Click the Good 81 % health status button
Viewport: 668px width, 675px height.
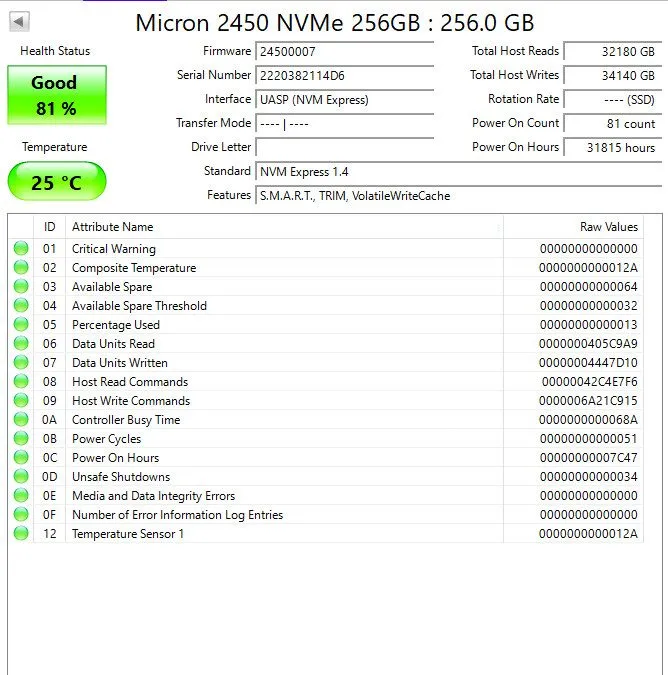tap(57, 95)
